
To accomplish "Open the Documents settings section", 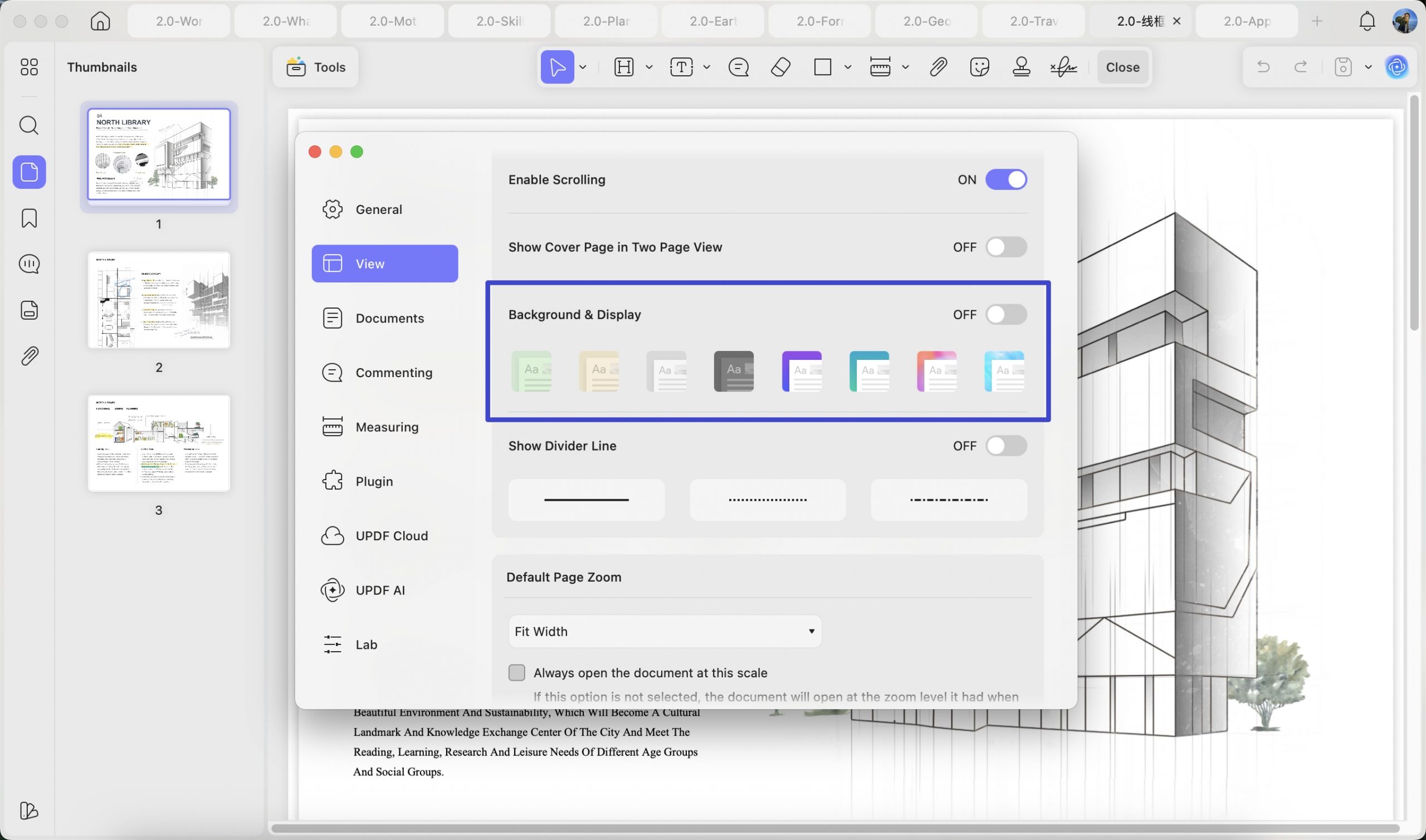I will tap(385, 318).
